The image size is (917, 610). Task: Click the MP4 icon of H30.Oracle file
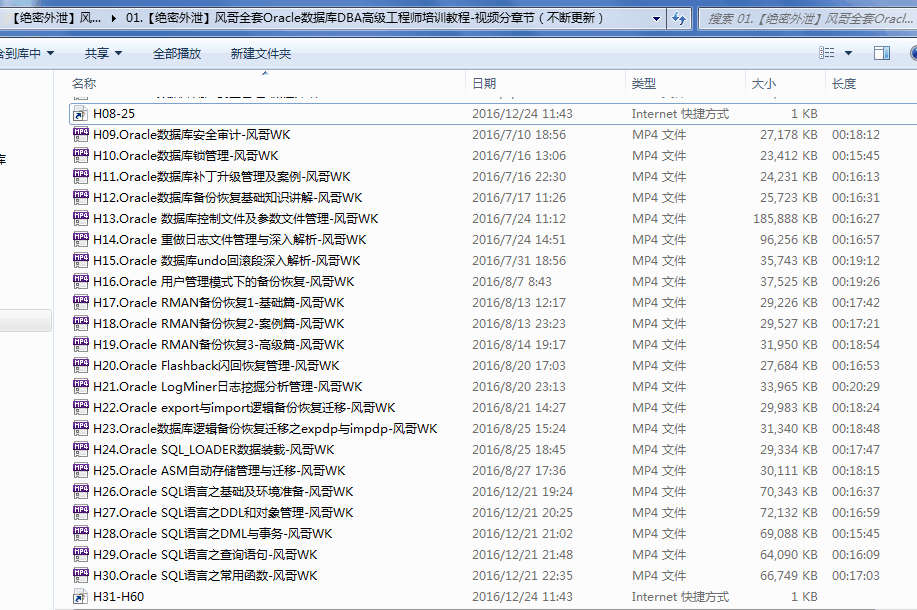[80, 575]
